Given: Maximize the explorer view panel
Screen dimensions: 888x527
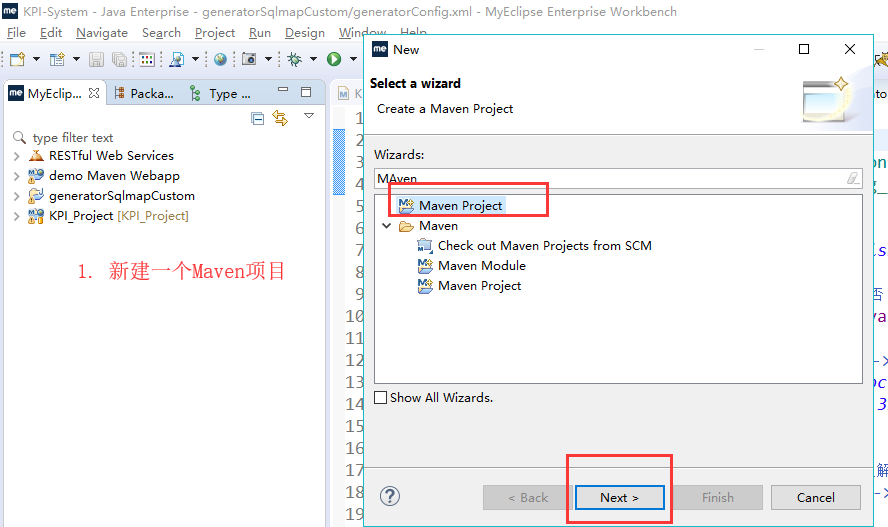Looking at the screenshot, I should point(306,92).
